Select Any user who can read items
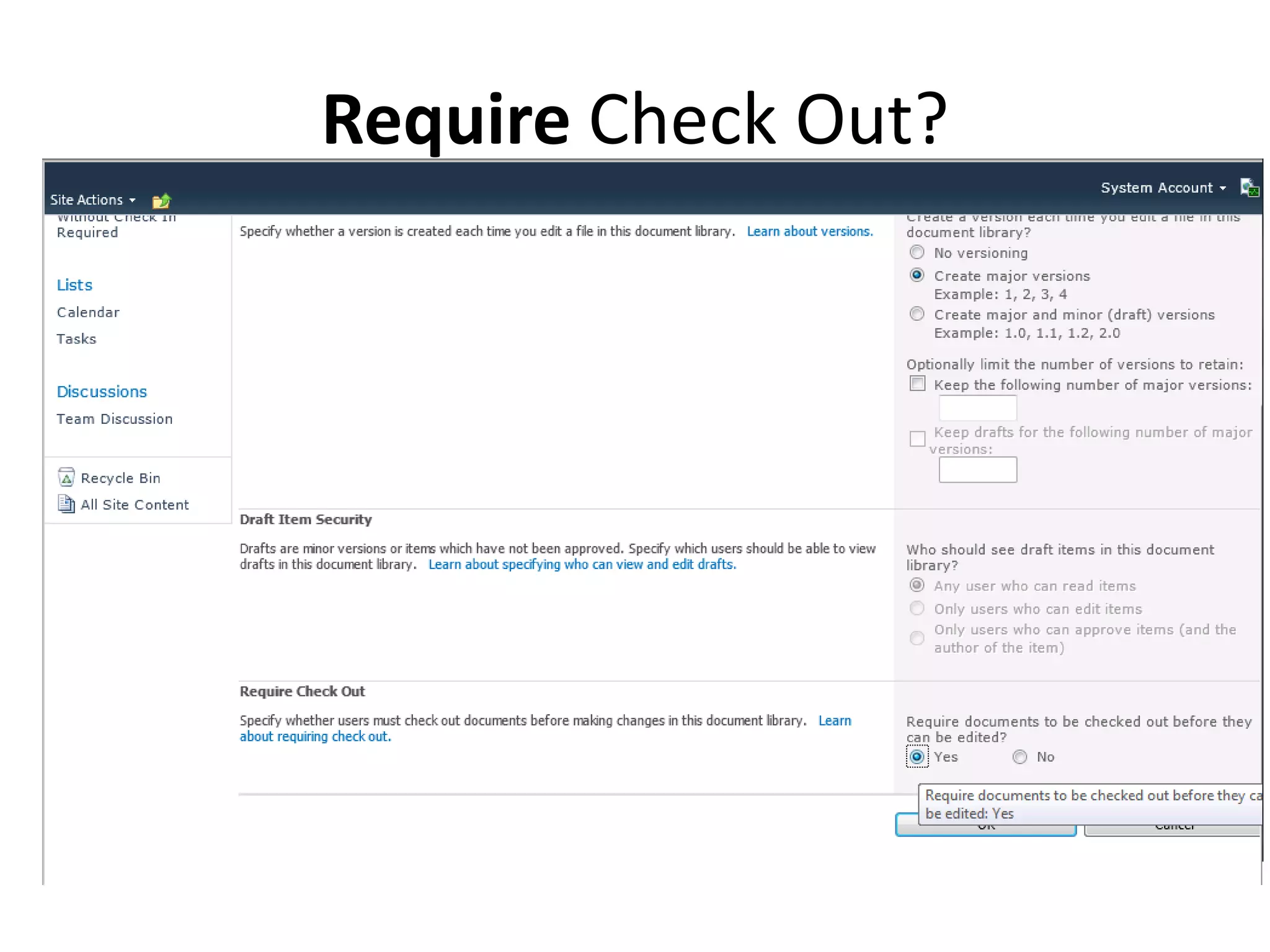Screen dimensions: 1270x952 coord(917,585)
